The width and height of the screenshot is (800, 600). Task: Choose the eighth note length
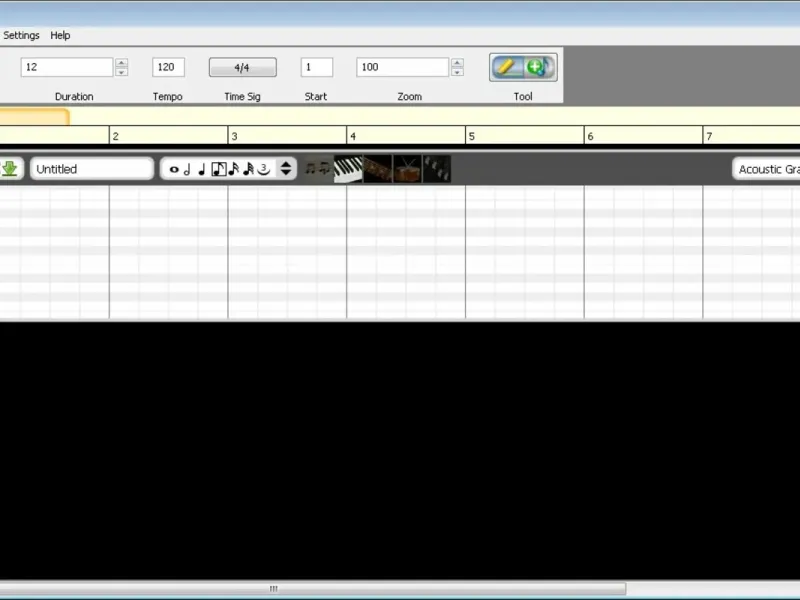coord(219,169)
